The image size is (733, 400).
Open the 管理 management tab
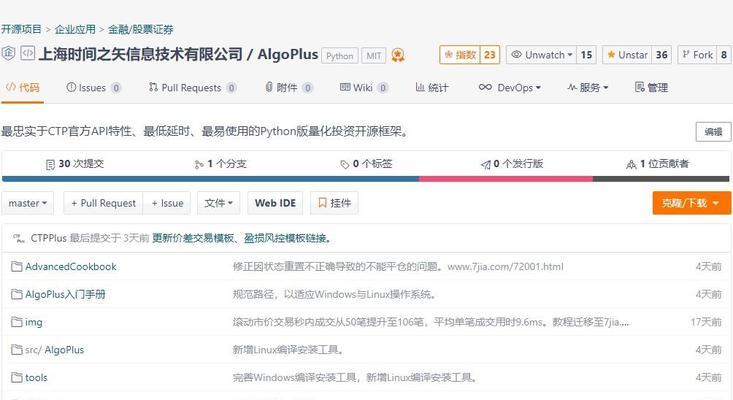(651, 87)
